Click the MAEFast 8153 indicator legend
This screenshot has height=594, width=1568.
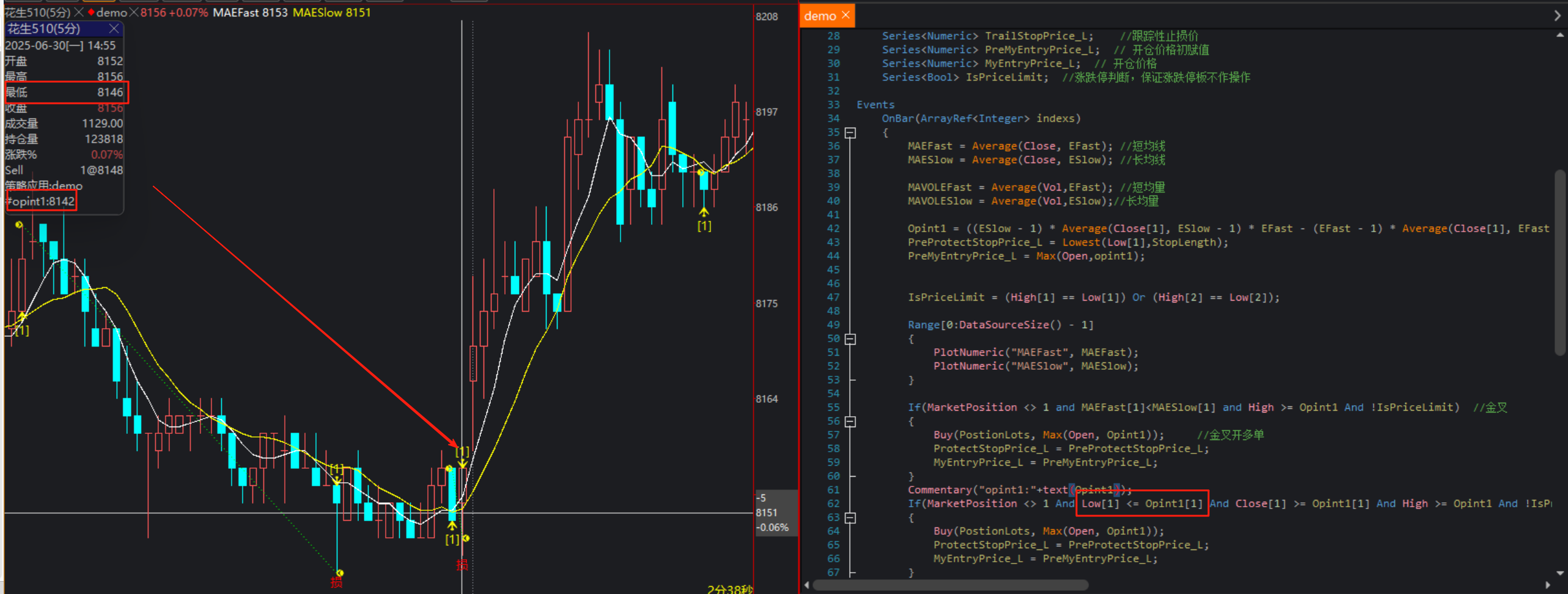coord(250,12)
